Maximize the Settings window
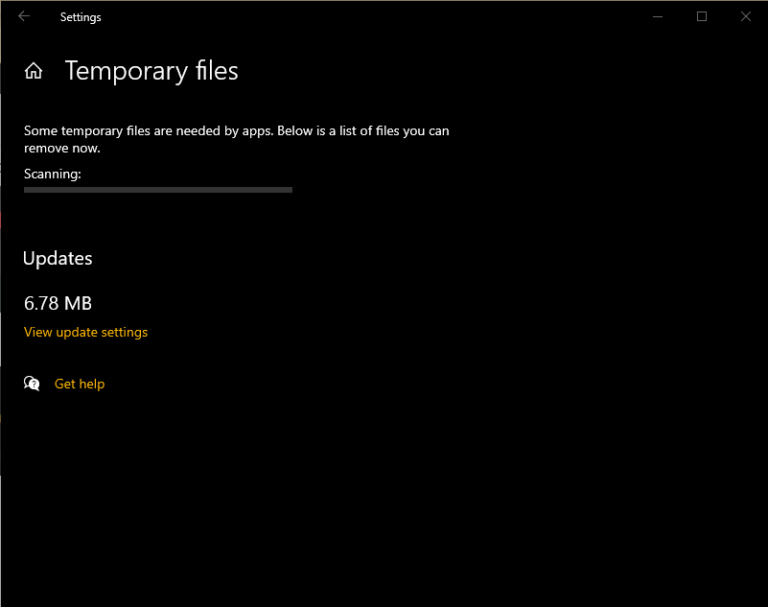The image size is (768, 607). pyautogui.click(x=702, y=17)
